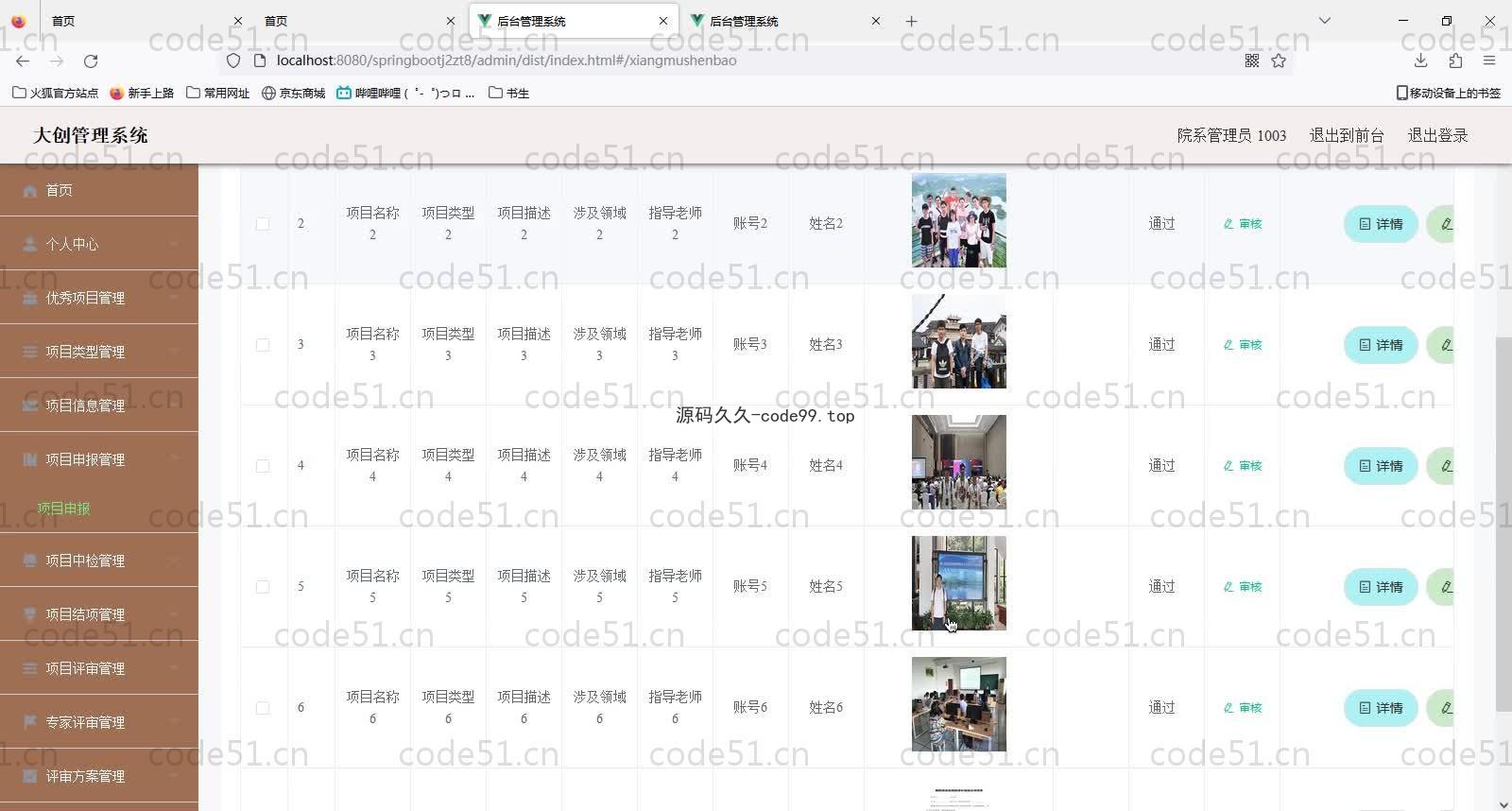
Task: Click the icon beside 项目申报管理
Action: 29,459
